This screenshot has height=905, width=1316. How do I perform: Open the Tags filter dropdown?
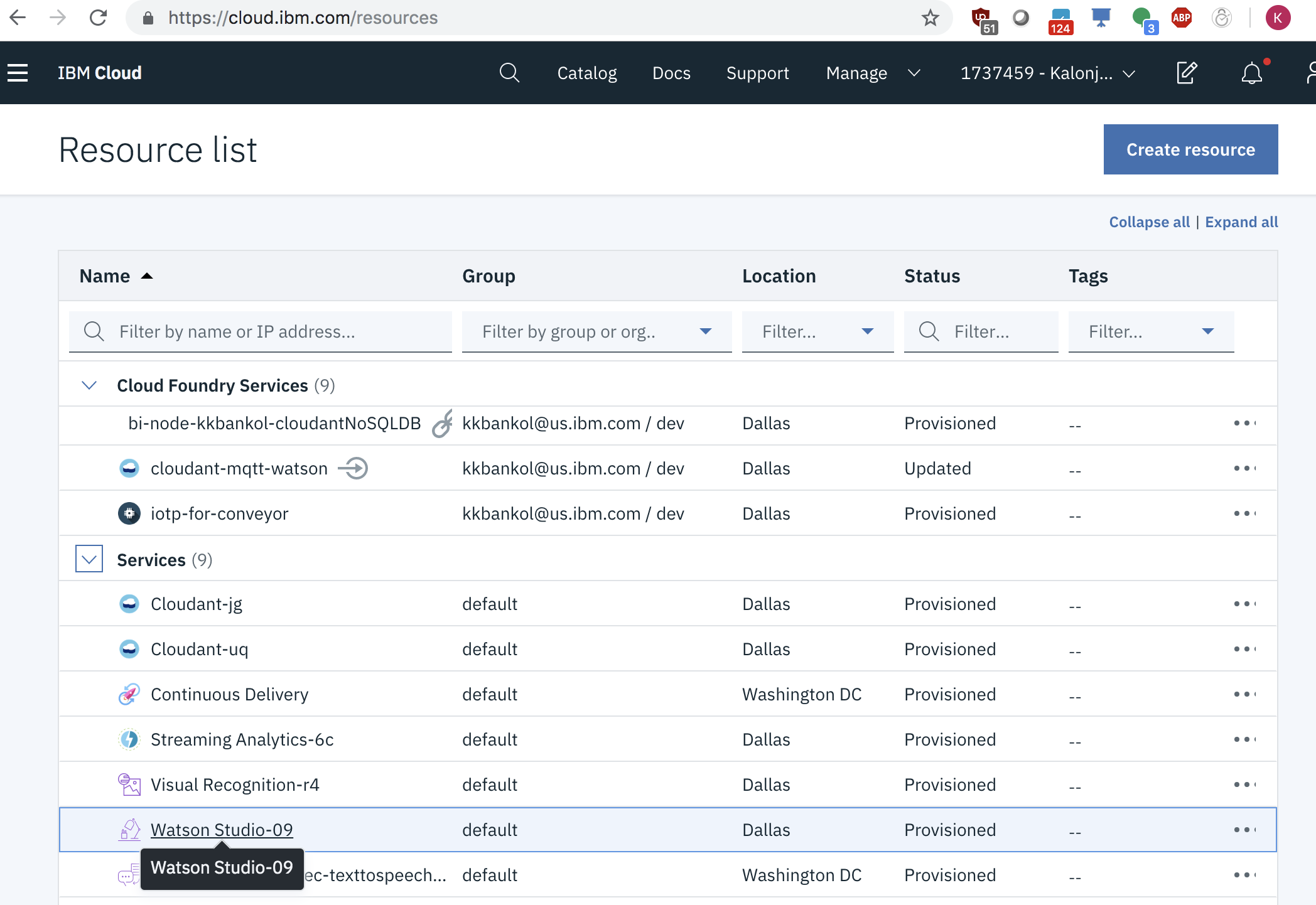[x=1151, y=331]
